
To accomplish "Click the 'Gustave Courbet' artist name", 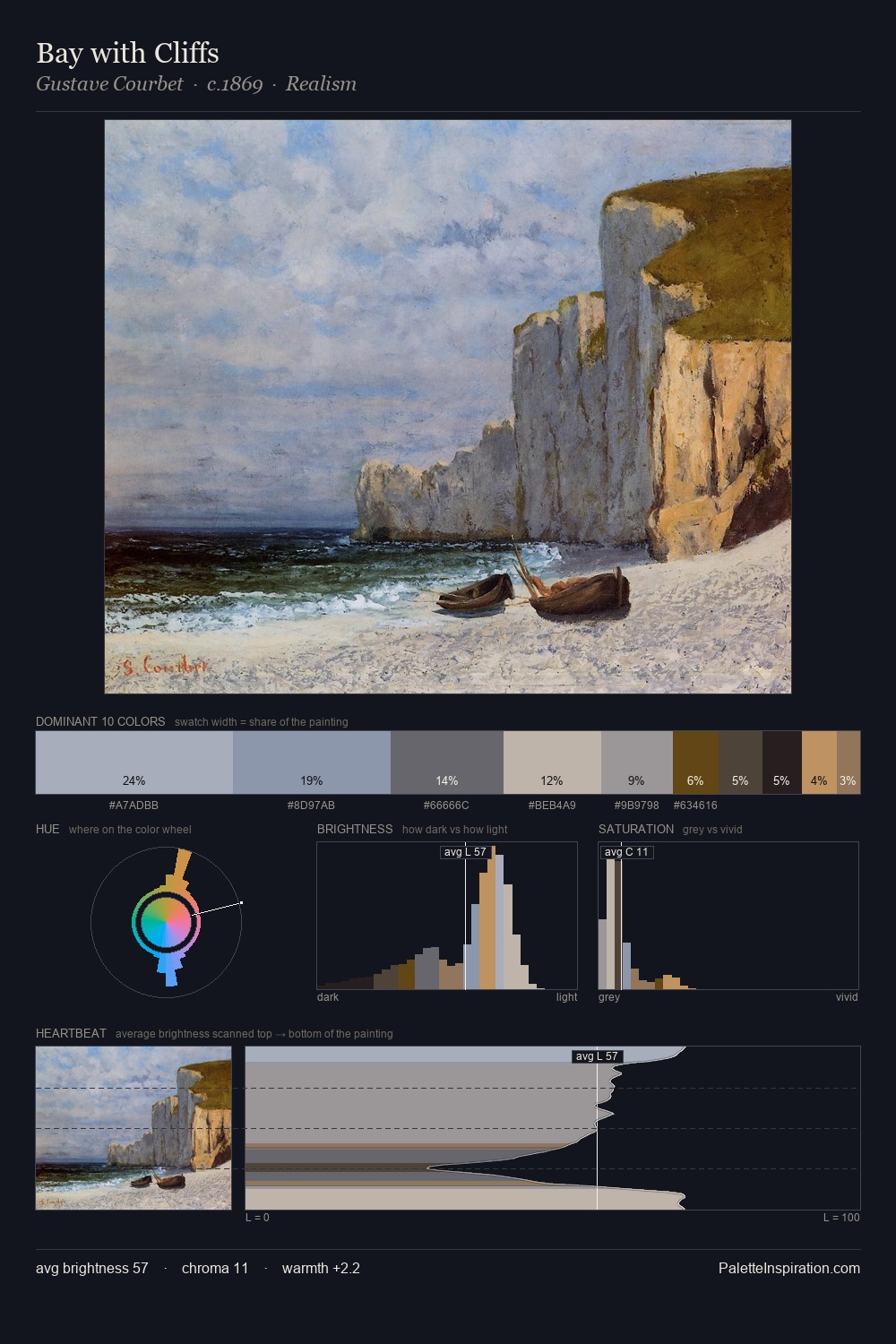I will (109, 83).
